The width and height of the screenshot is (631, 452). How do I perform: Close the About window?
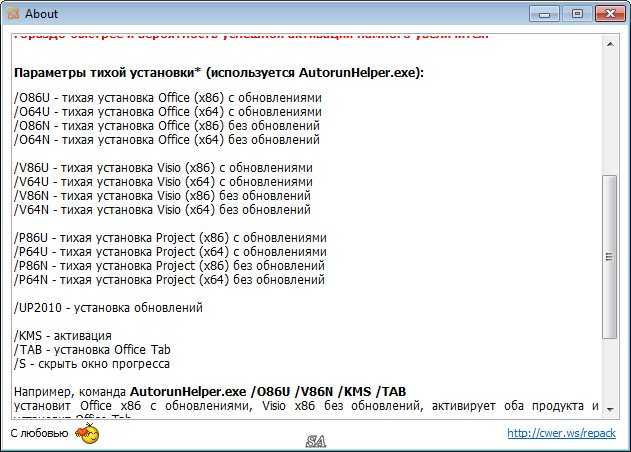click(610, 14)
